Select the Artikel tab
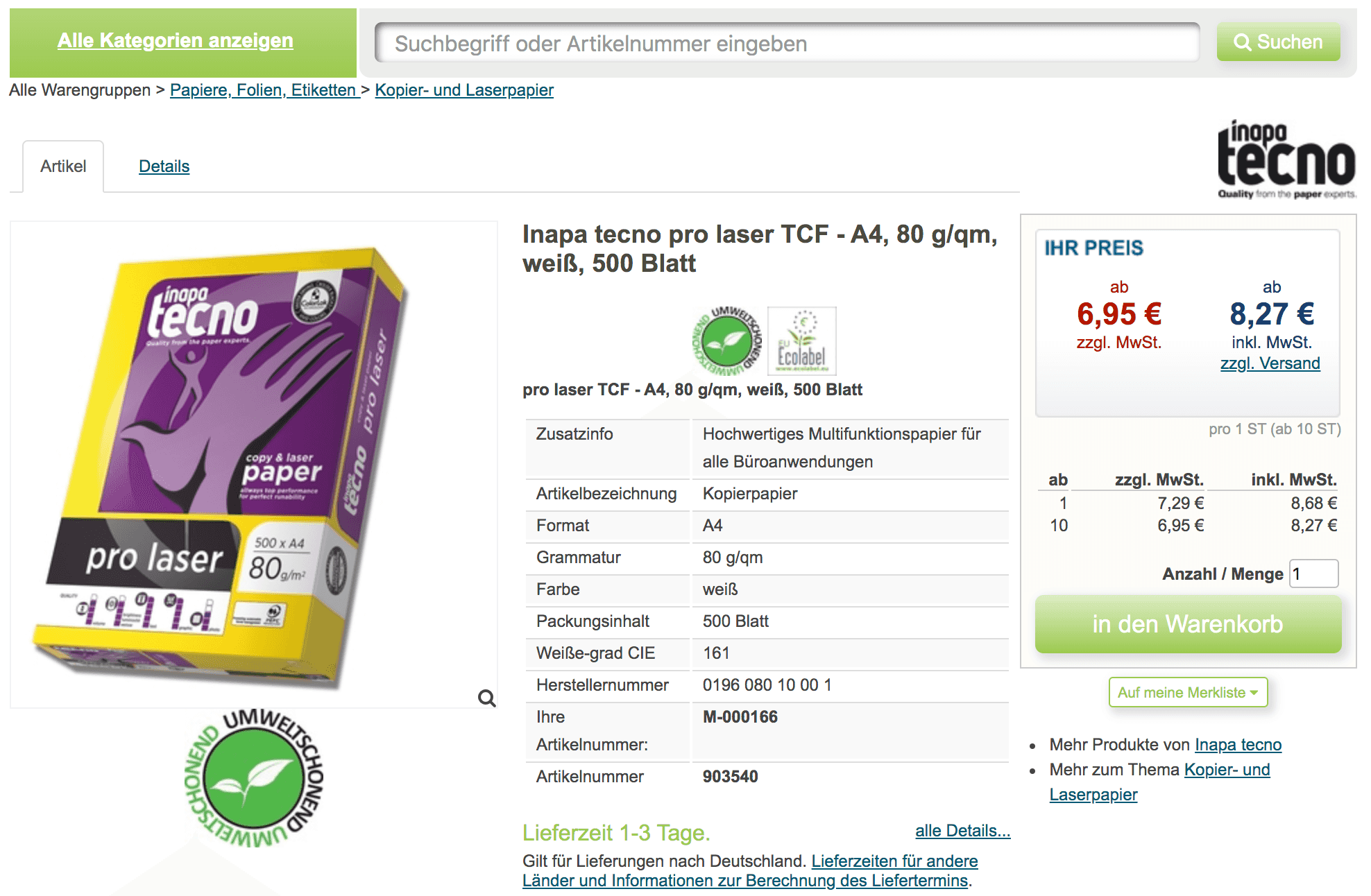The width and height of the screenshot is (1371, 896). click(63, 166)
